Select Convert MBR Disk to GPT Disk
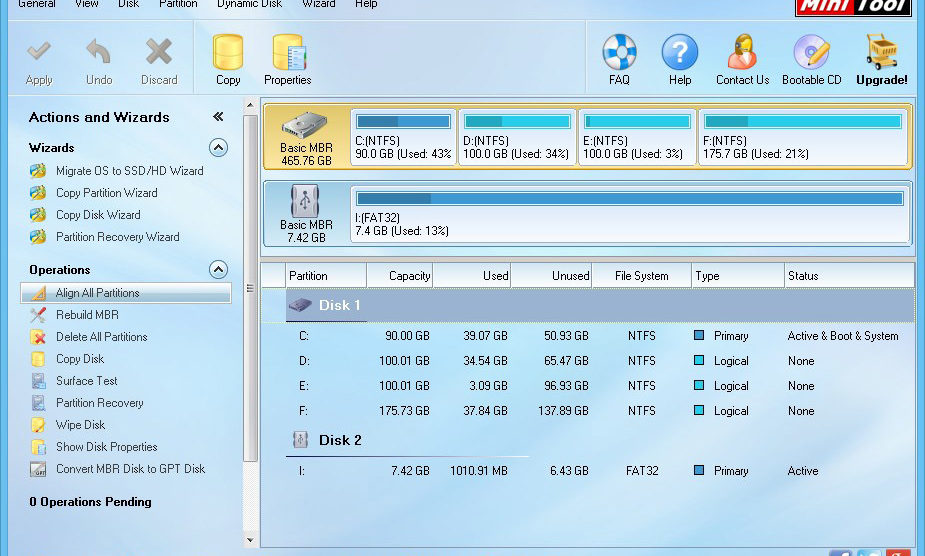The height and width of the screenshot is (556, 925). click(130, 469)
